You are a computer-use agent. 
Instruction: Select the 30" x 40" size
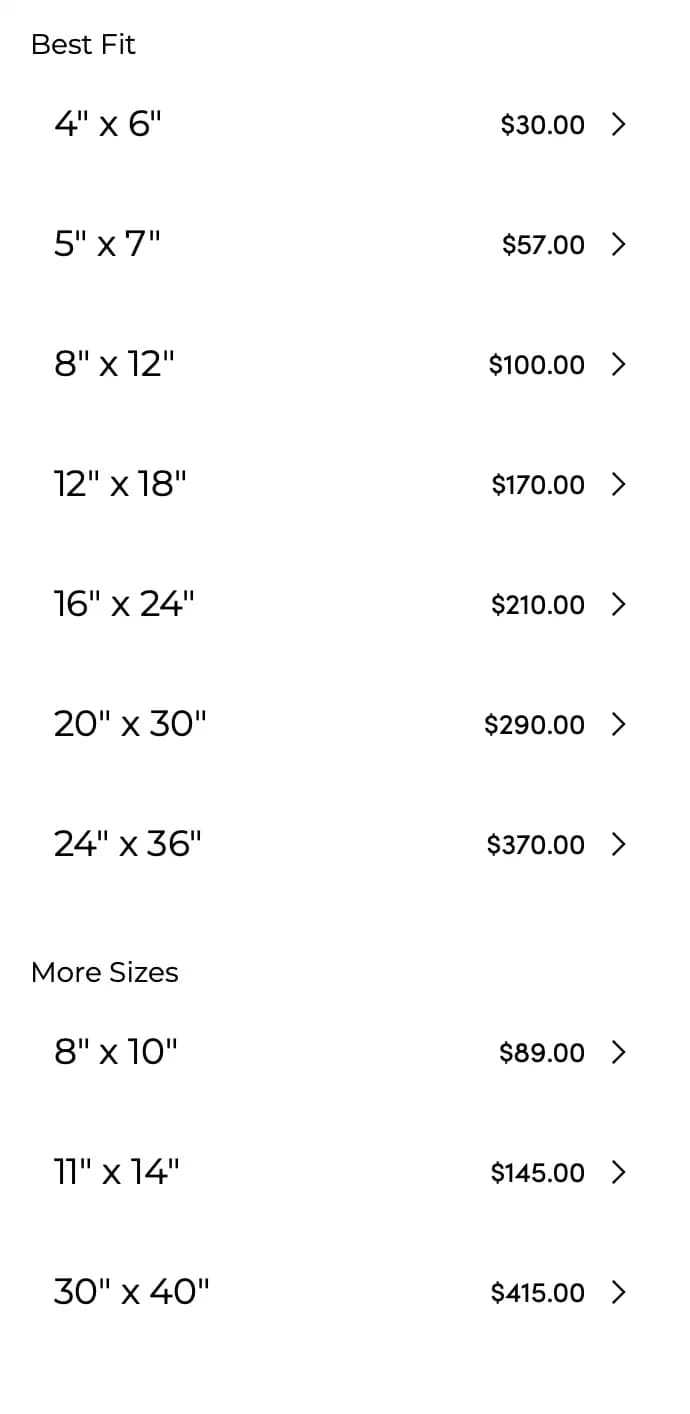tap(132, 1292)
